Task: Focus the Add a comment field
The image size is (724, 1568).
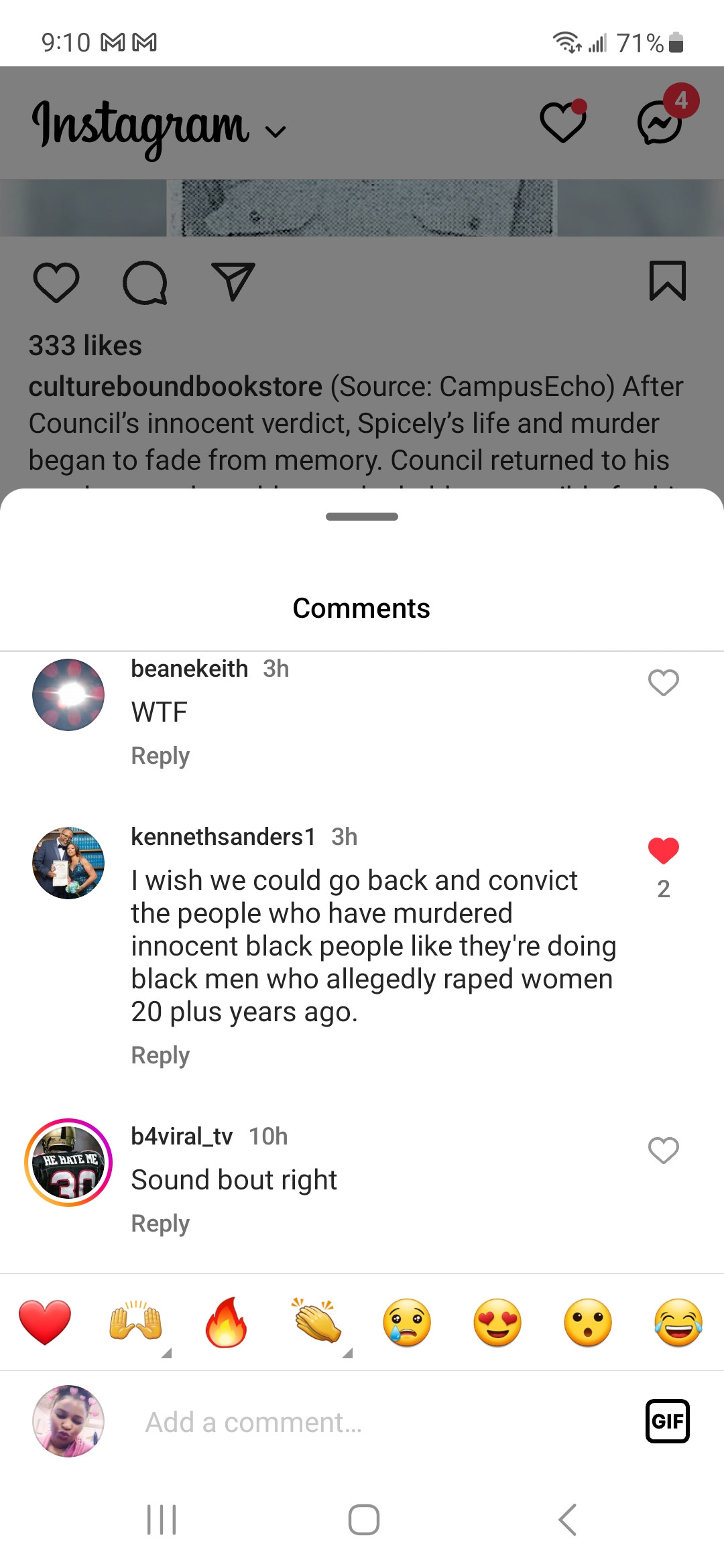Action: 382,1422
